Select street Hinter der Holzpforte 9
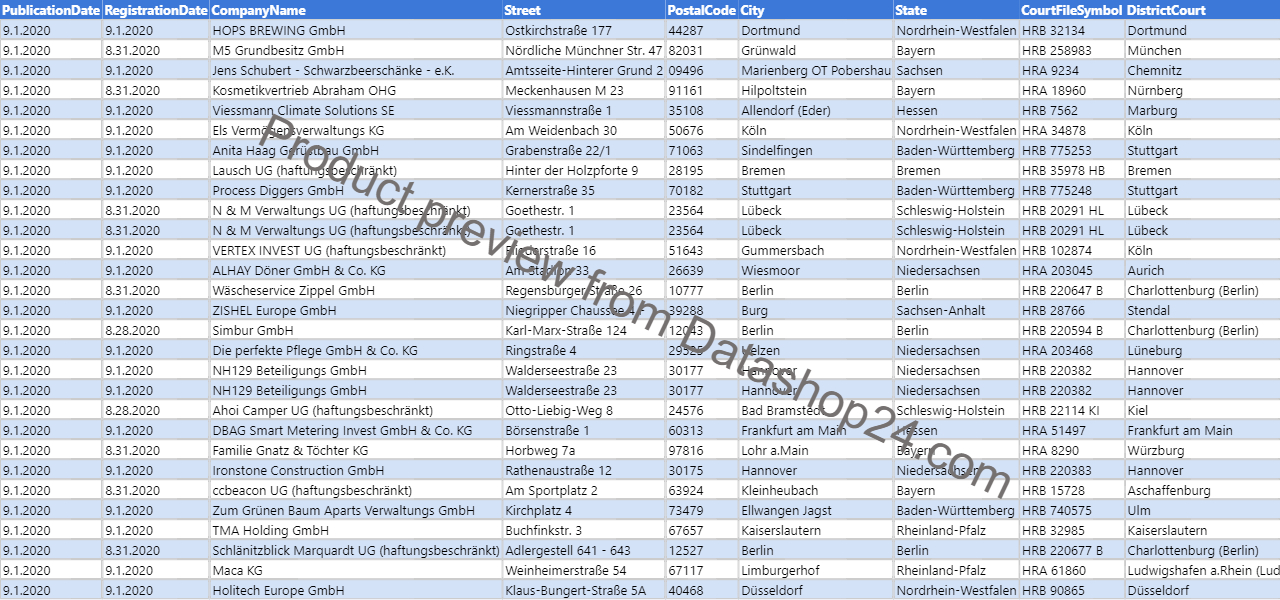 click(x=583, y=170)
